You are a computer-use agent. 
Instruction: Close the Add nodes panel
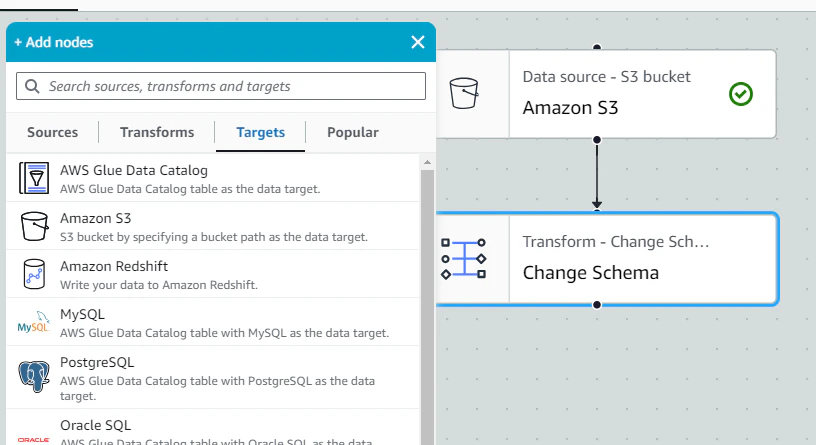418,42
